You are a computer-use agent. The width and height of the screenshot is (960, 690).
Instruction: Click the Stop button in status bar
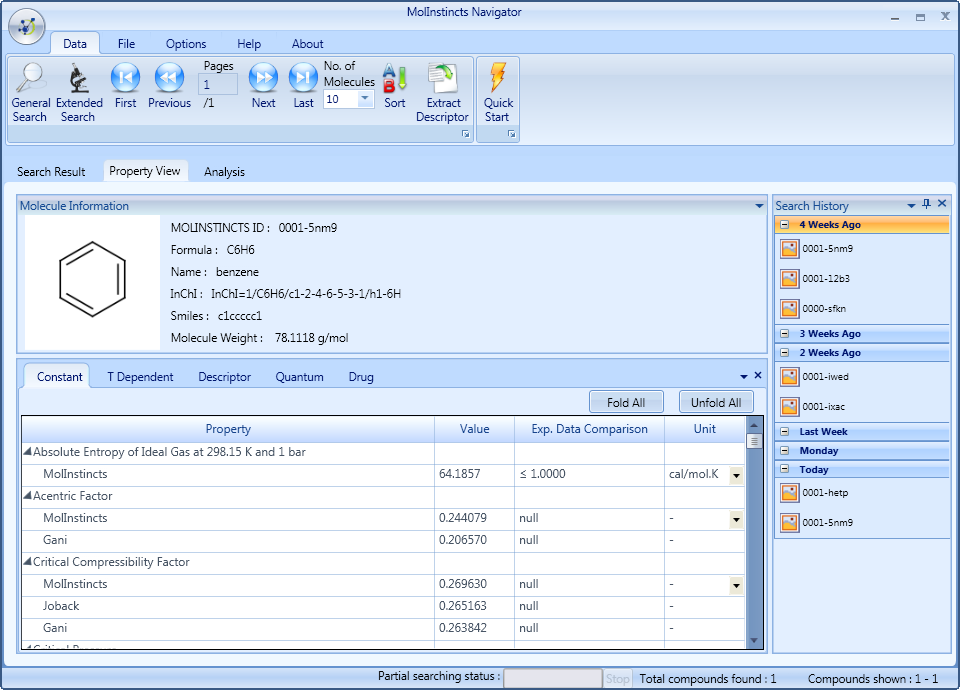(617, 678)
